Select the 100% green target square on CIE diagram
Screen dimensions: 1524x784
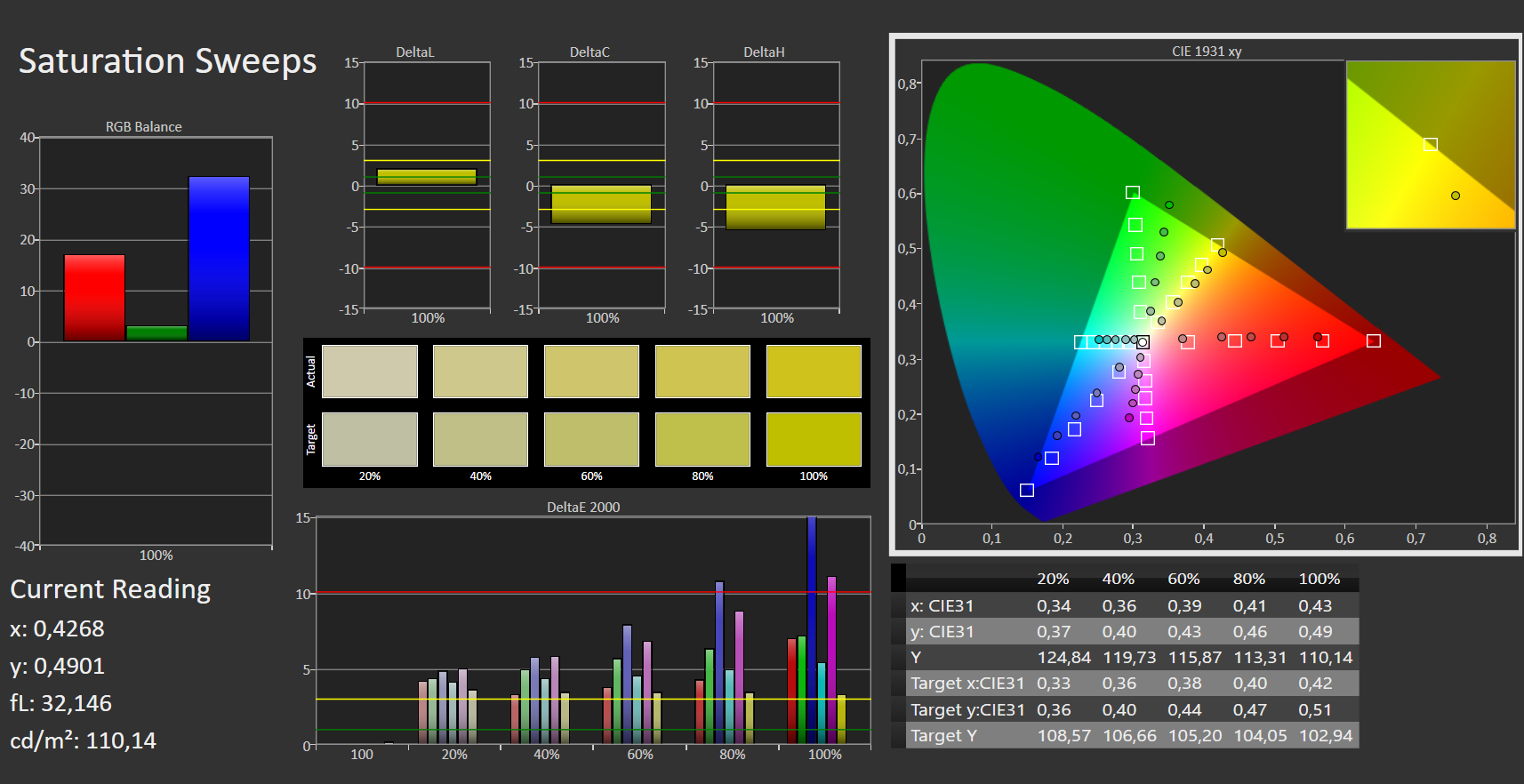pos(1132,192)
